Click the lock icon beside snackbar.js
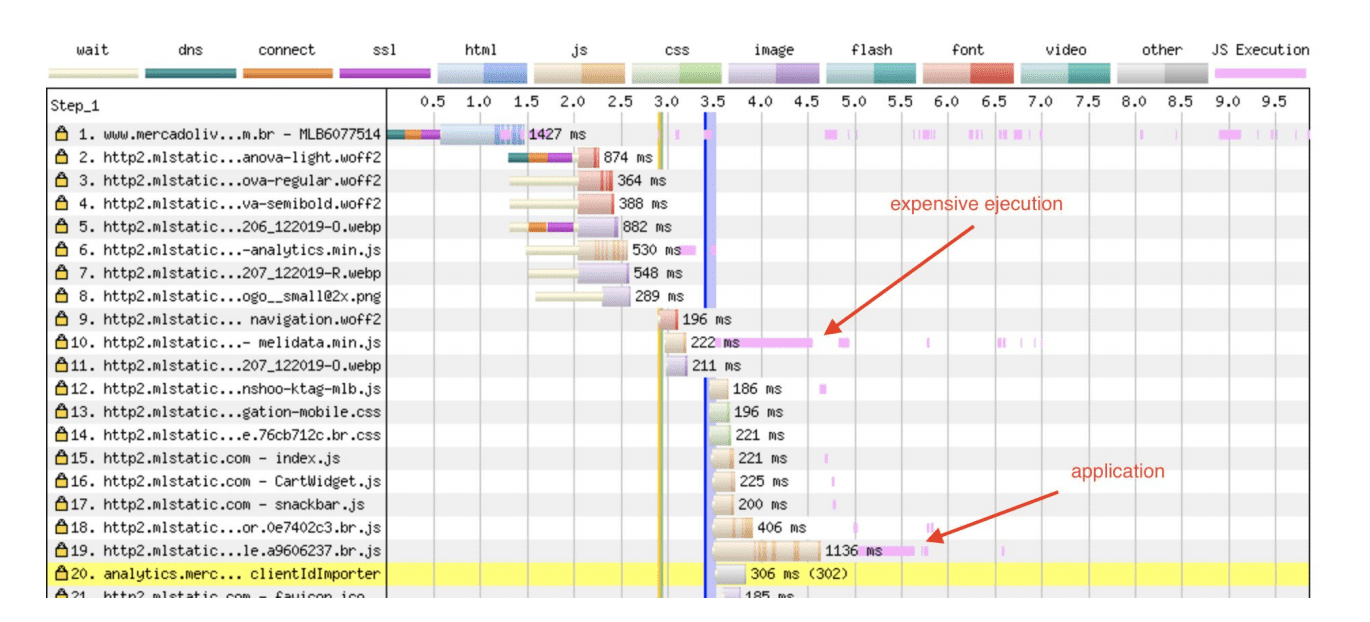The image size is (1370, 622). pyautogui.click(x=62, y=504)
